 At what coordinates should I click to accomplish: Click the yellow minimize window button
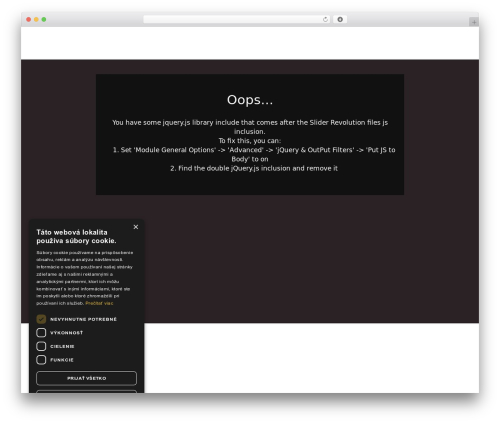[x=36, y=20]
